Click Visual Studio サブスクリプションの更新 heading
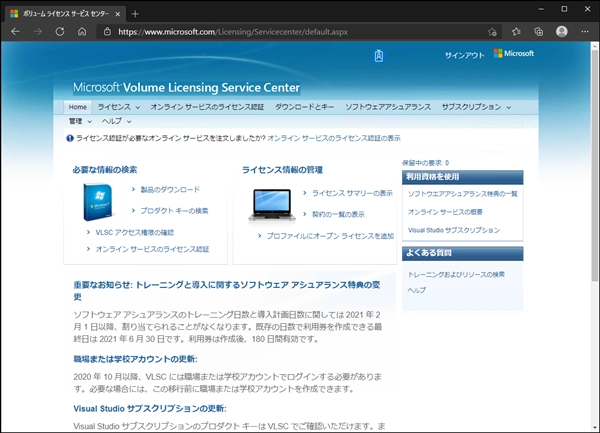The height and width of the screenshot is (433, 600). (150, 409)
